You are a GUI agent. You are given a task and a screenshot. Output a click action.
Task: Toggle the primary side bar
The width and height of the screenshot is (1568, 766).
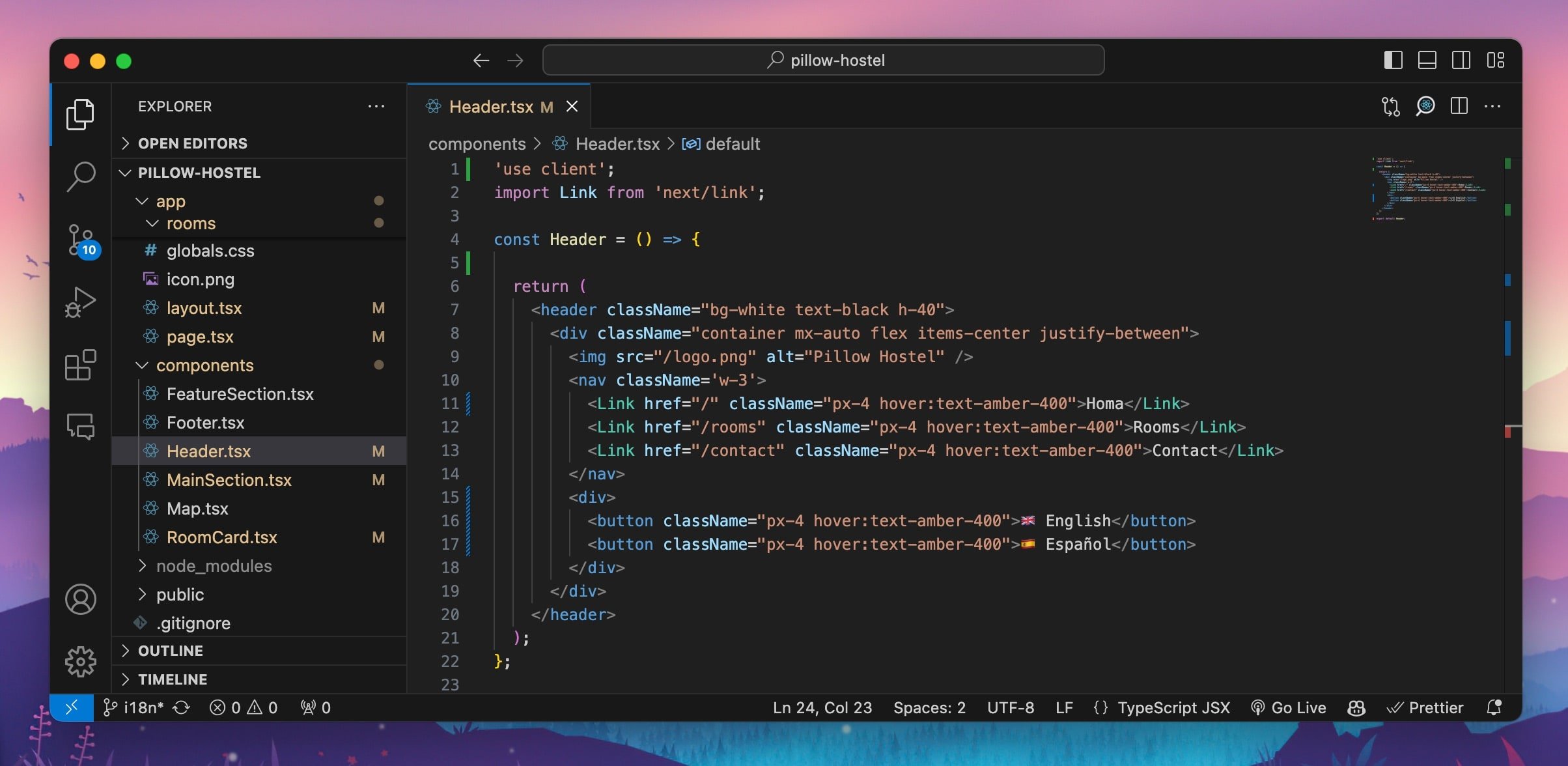click(1393, 61)
